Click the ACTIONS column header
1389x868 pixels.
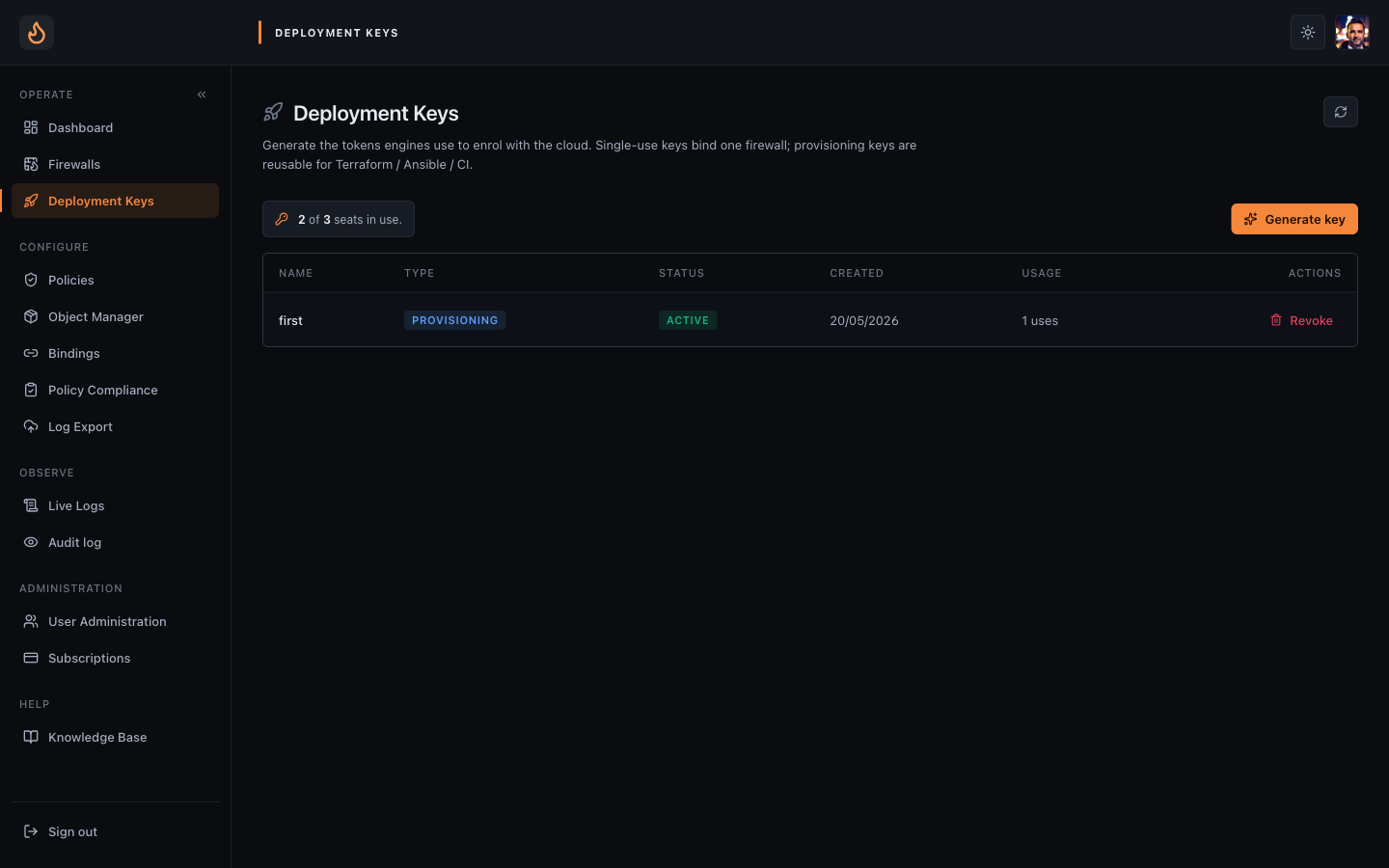(1315, 273)
